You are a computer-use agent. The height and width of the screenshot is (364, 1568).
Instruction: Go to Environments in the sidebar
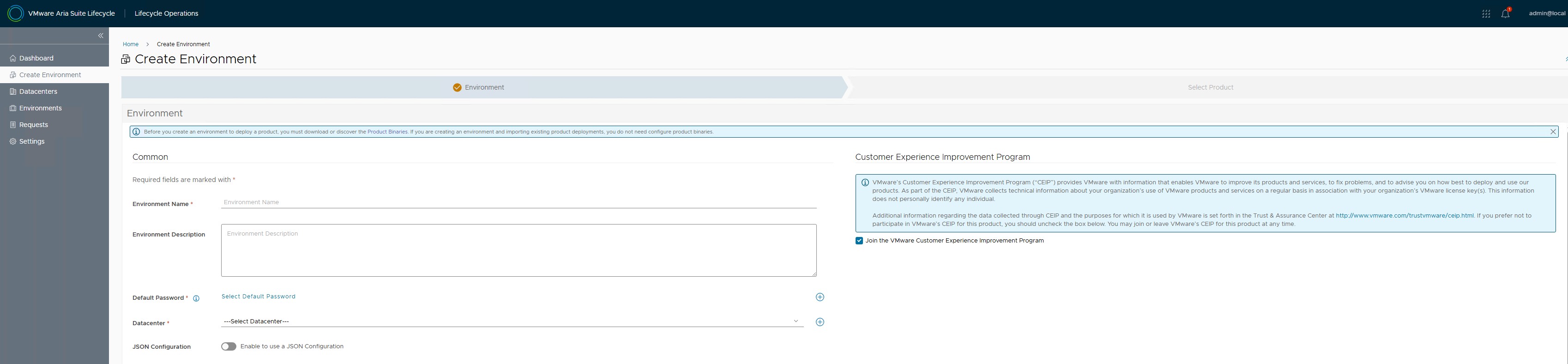click(40, 109)
